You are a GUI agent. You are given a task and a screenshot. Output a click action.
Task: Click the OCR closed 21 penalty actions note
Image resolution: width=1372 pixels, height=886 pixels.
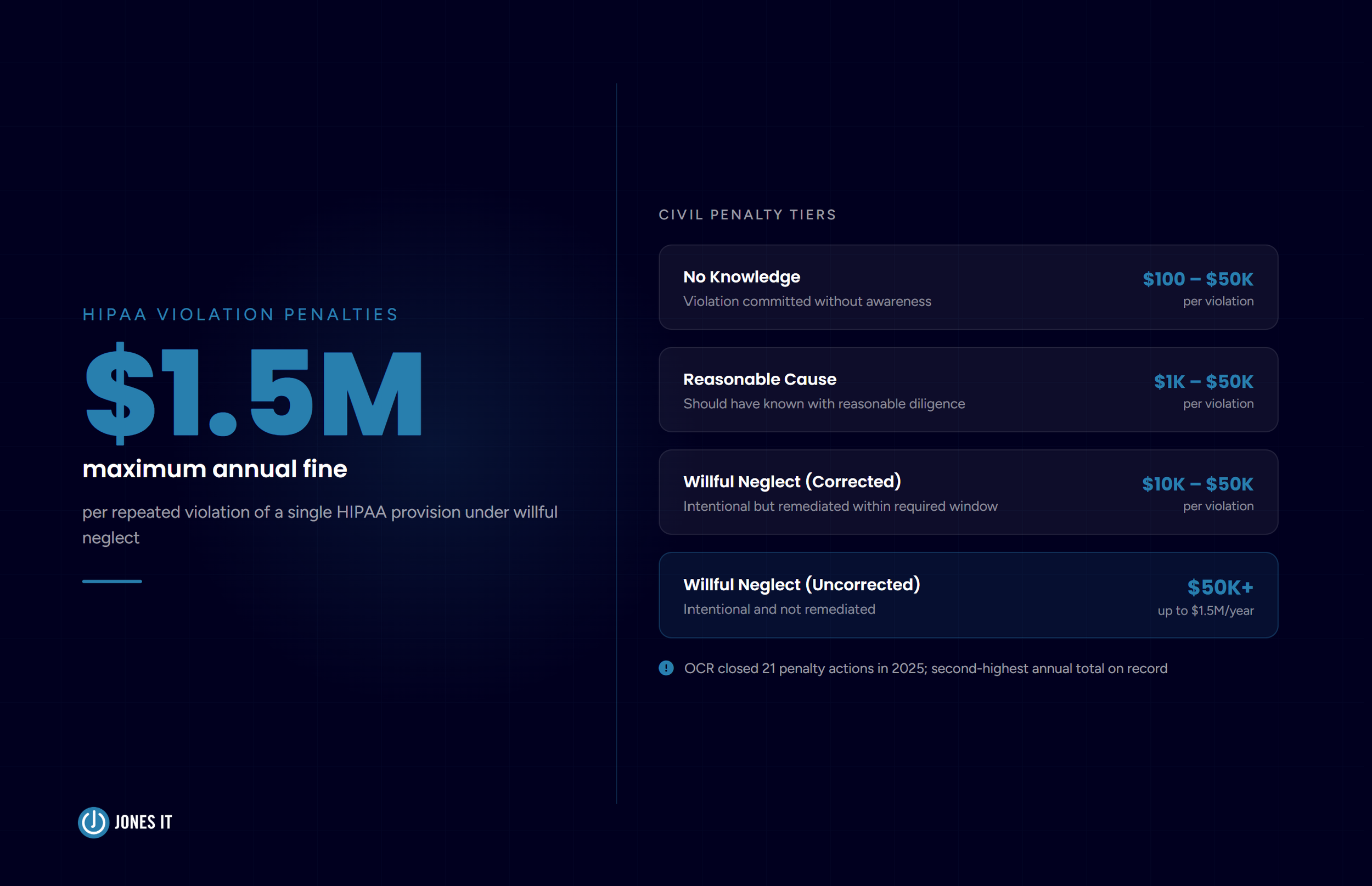pos(925,669)
